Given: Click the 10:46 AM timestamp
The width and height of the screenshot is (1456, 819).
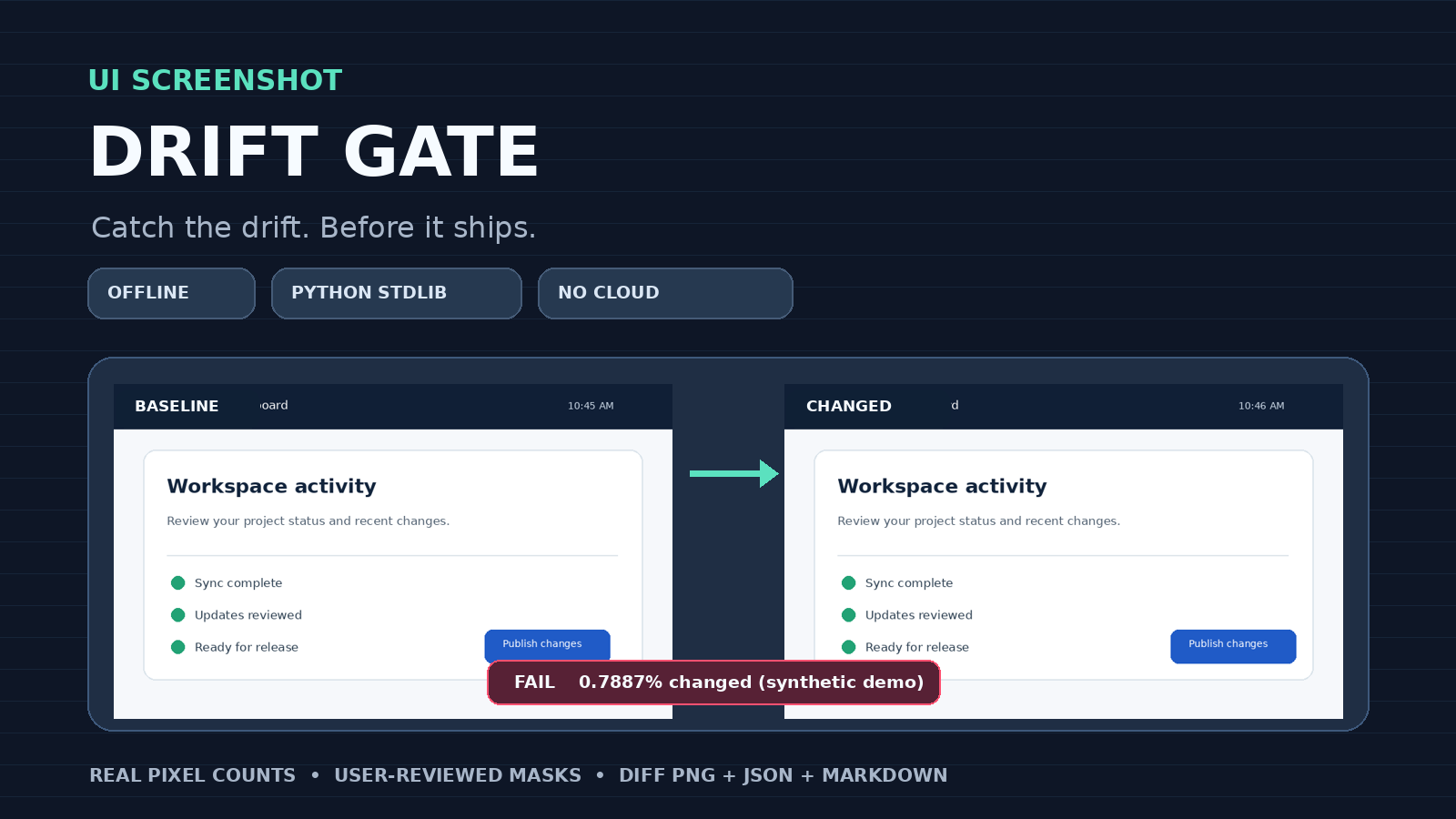Looking at the screenshot, I should pos(1261,406).
